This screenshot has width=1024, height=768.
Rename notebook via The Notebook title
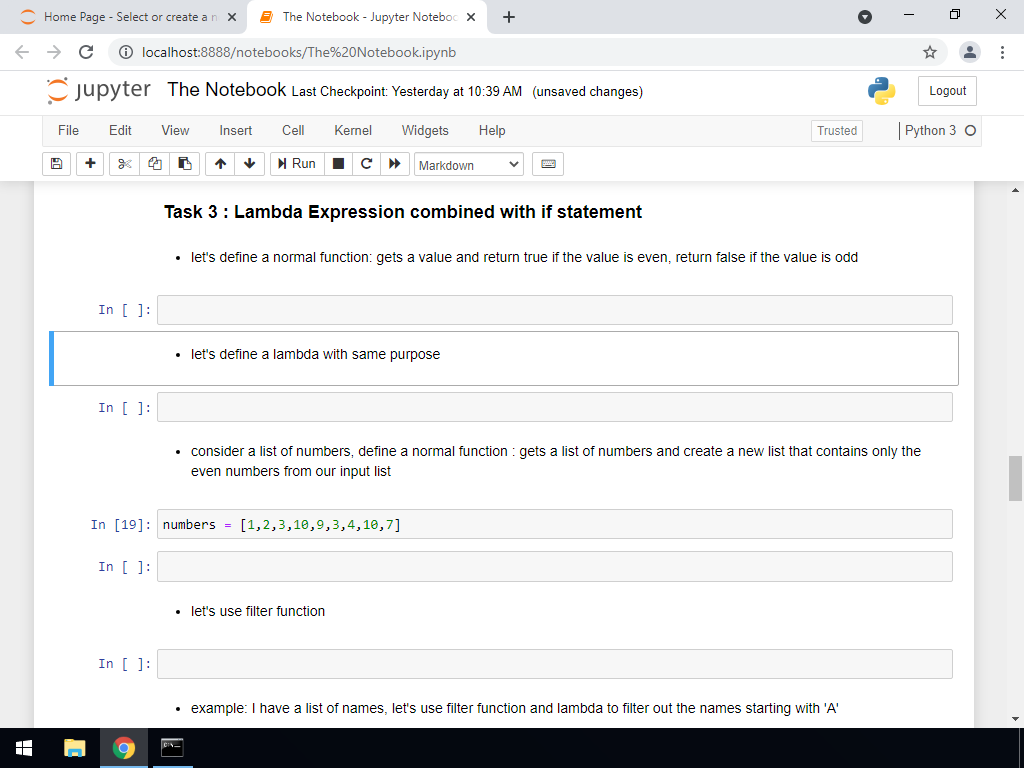click(227, 89)
